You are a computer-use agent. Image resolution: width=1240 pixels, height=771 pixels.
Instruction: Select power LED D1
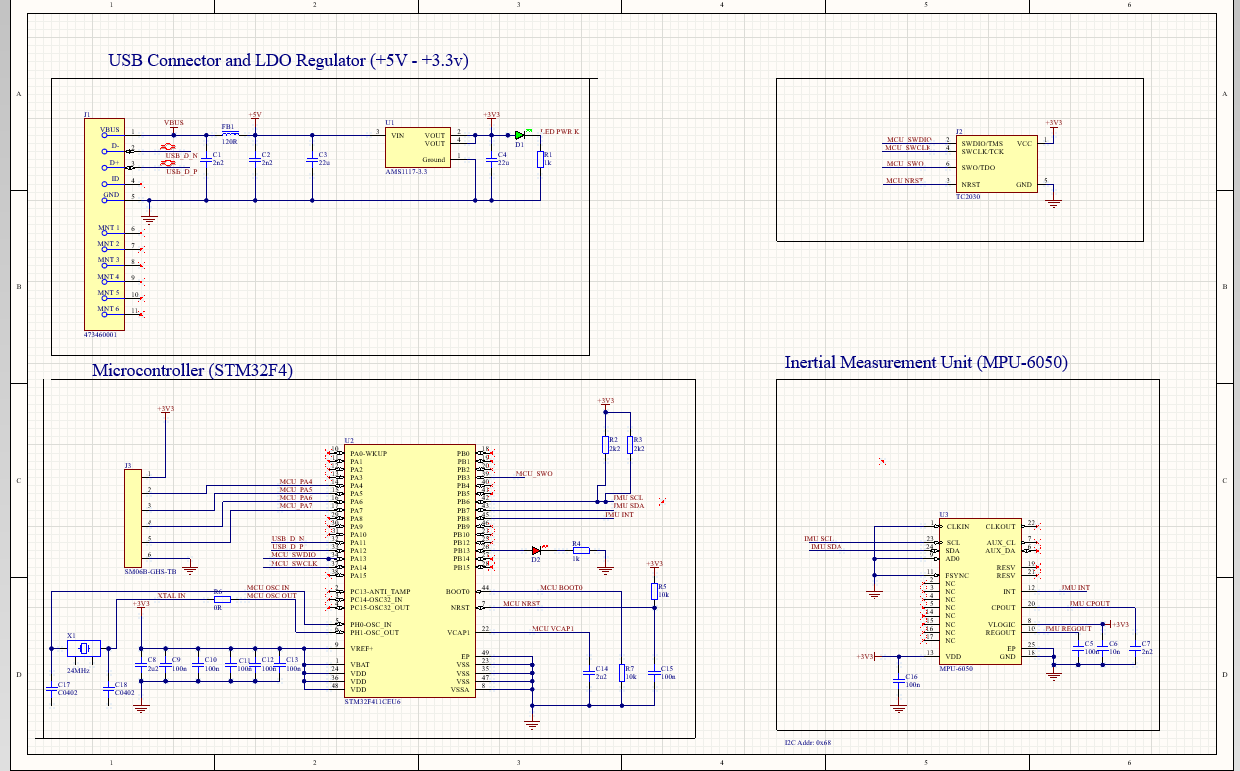click(x=519, y=135)
